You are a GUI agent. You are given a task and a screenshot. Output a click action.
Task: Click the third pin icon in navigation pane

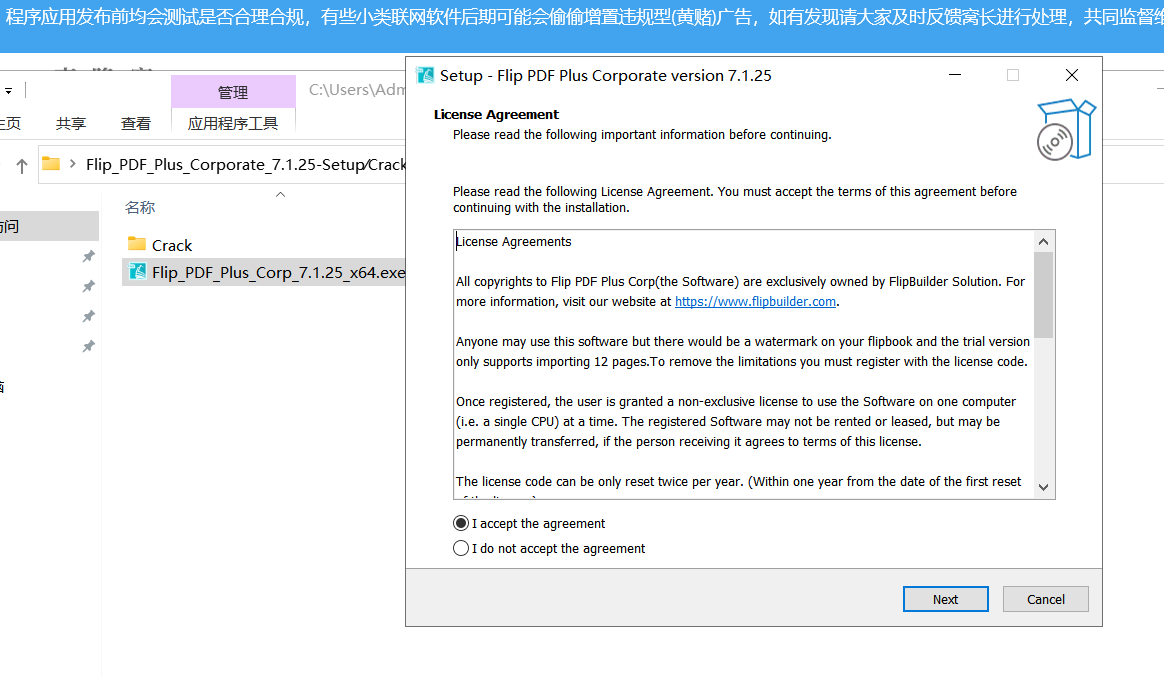pos(88,316)
